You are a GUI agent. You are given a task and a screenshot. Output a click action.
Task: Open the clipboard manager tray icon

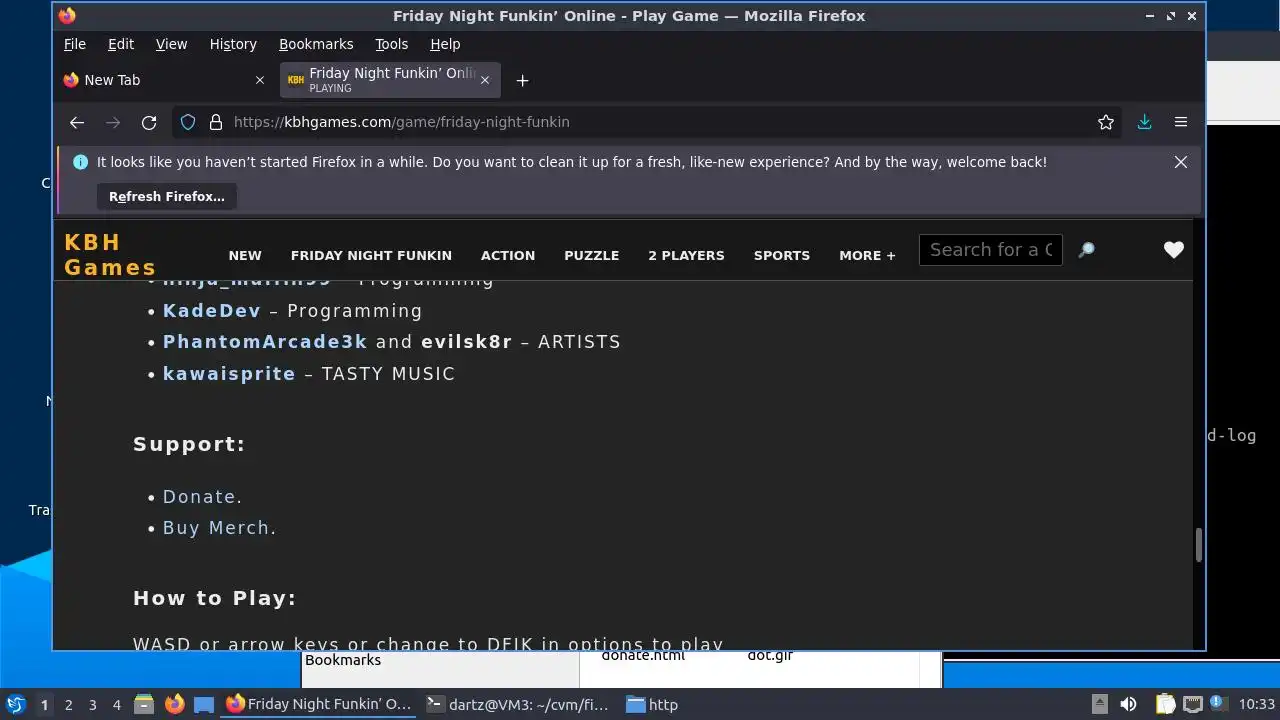pyautogui.click(x=1166, y=704)
